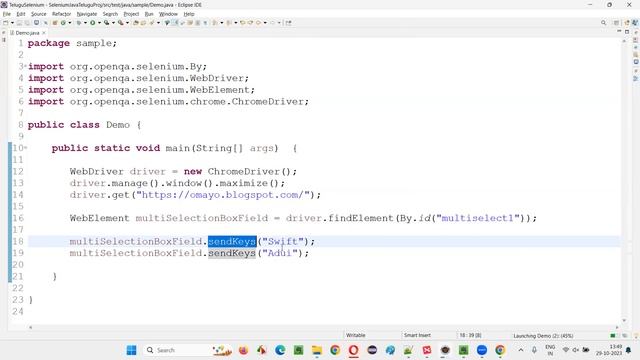Open the Windows Start menu

click(x=131, y=350)
